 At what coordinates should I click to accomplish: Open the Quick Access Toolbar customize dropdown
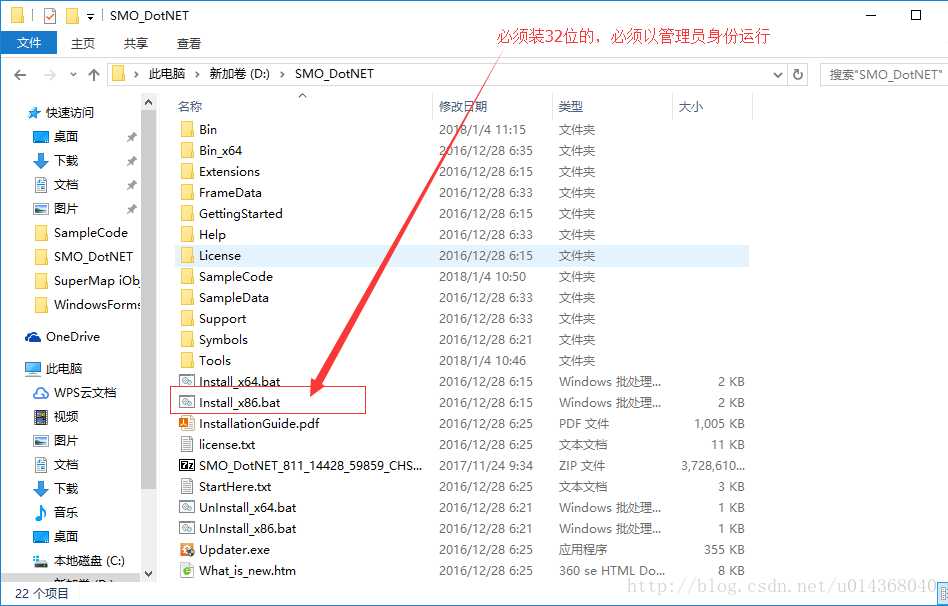(x=90, y=16)
